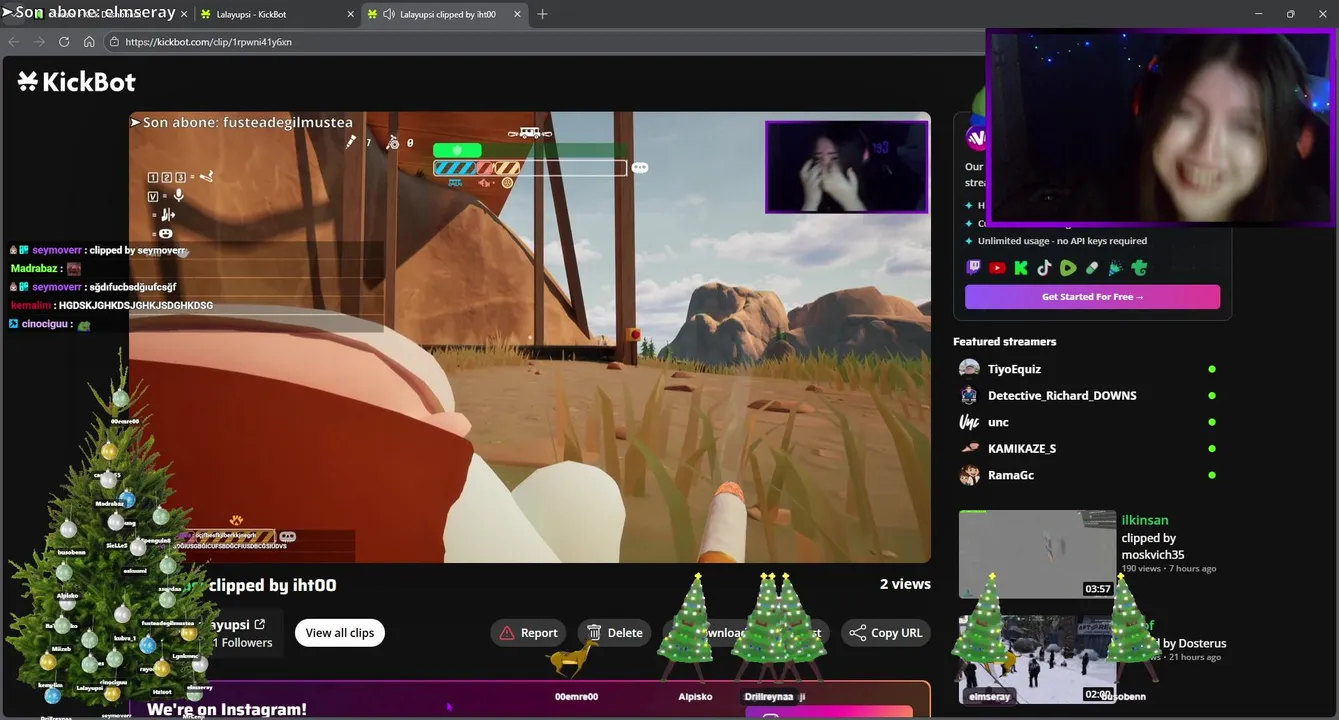Screen dimensions: 1339x720
Task: Click the View all clips button
Action: (x=340, y=633)
